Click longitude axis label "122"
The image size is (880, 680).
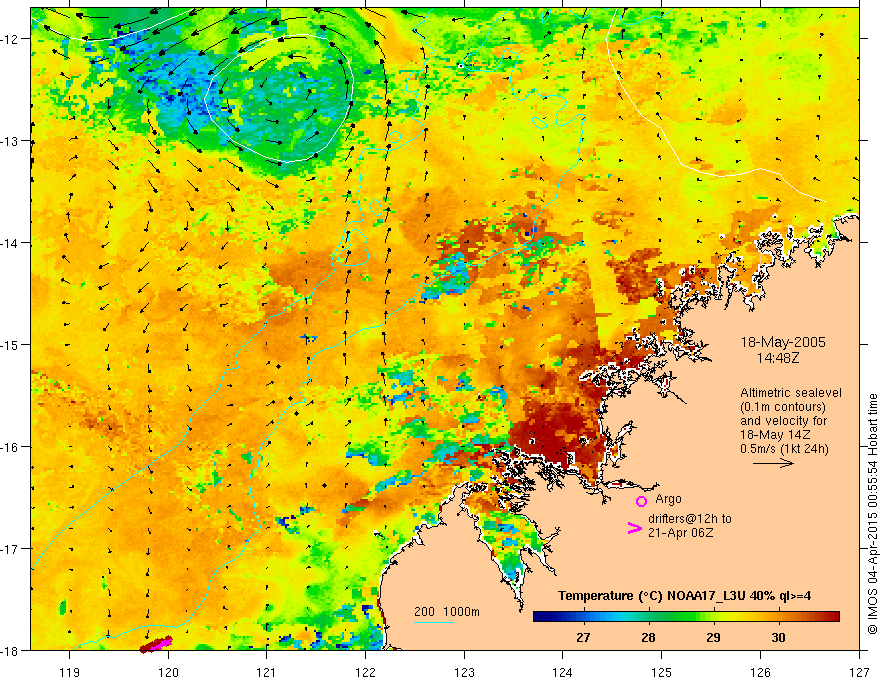[365, 672]
